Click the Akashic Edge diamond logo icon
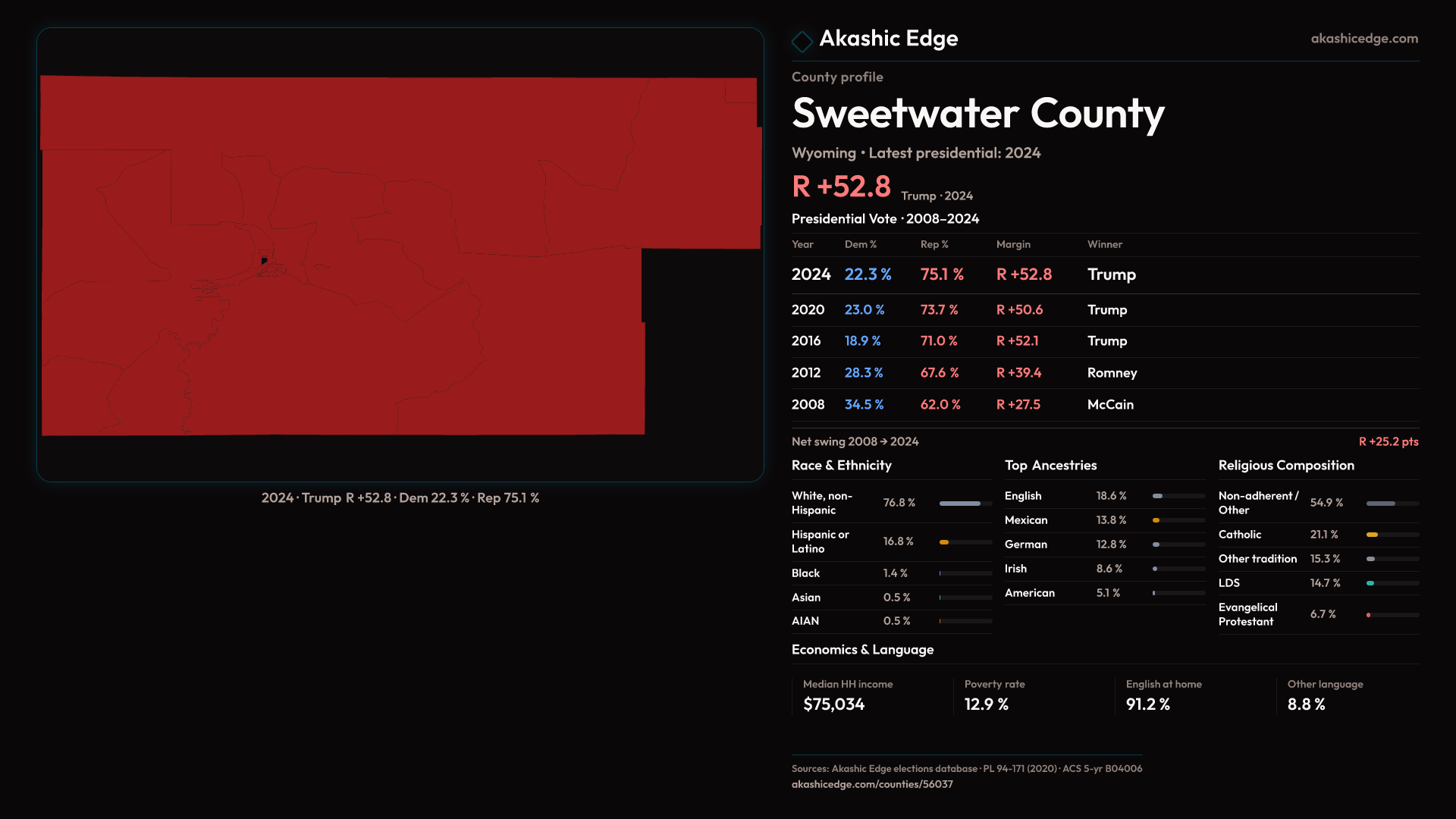This screenshot has height=819, width=1456. click(x=802, y=40)
